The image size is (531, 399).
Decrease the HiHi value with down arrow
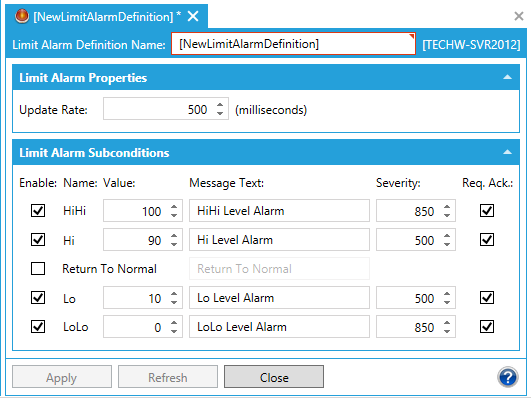tap(174, 215)
